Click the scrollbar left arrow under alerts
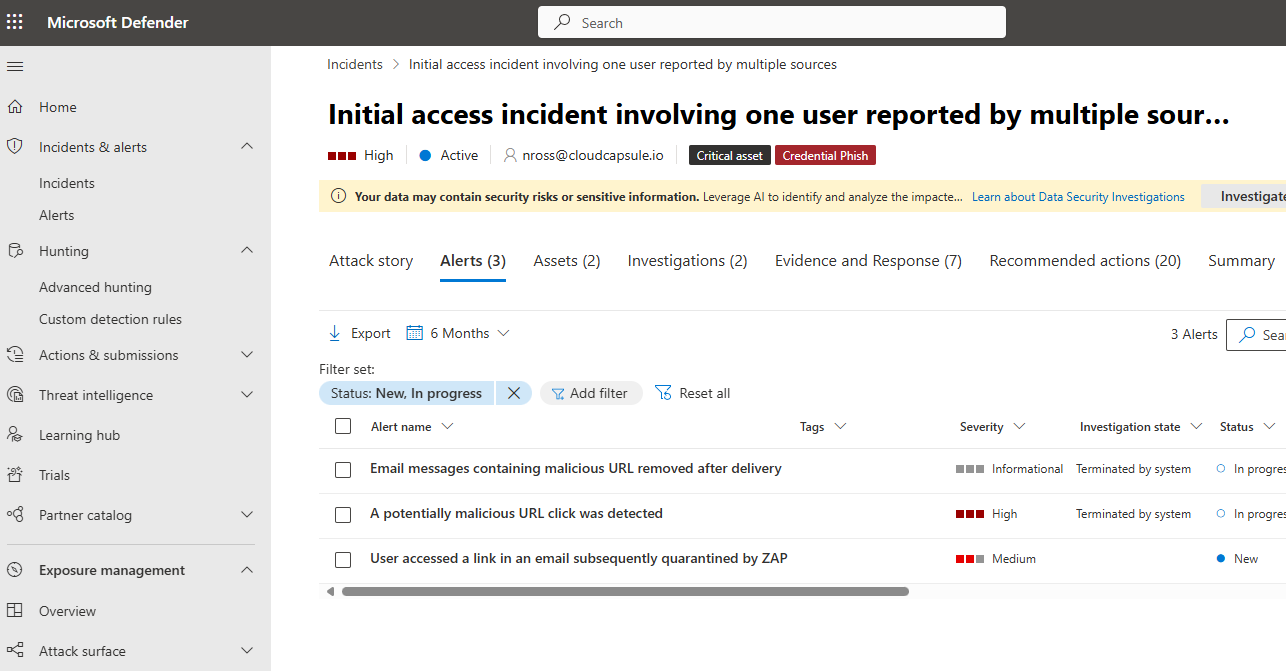1286x671 pixels. [331, 592]
